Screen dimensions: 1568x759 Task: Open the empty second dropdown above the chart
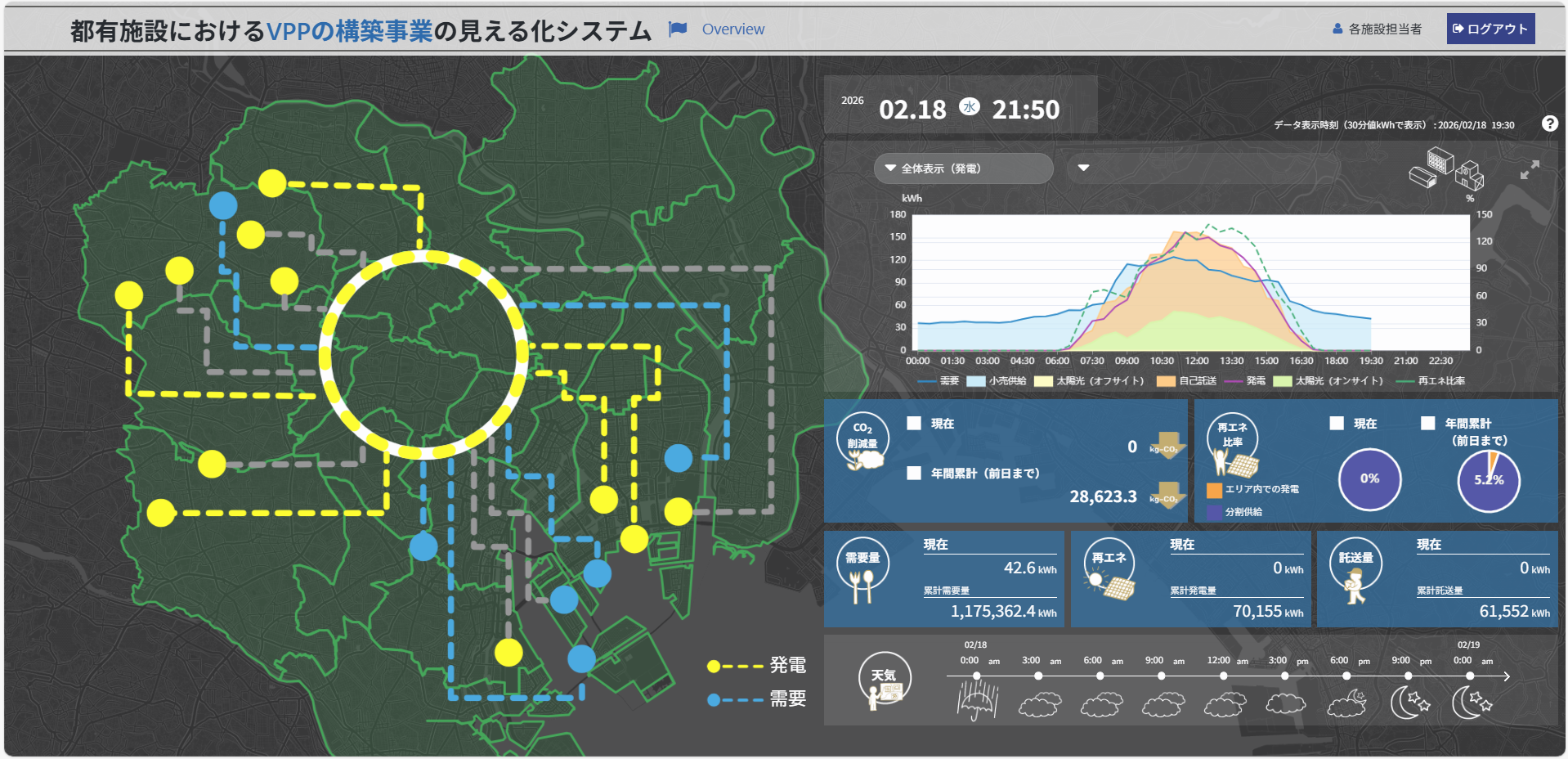coord(1084,168)
